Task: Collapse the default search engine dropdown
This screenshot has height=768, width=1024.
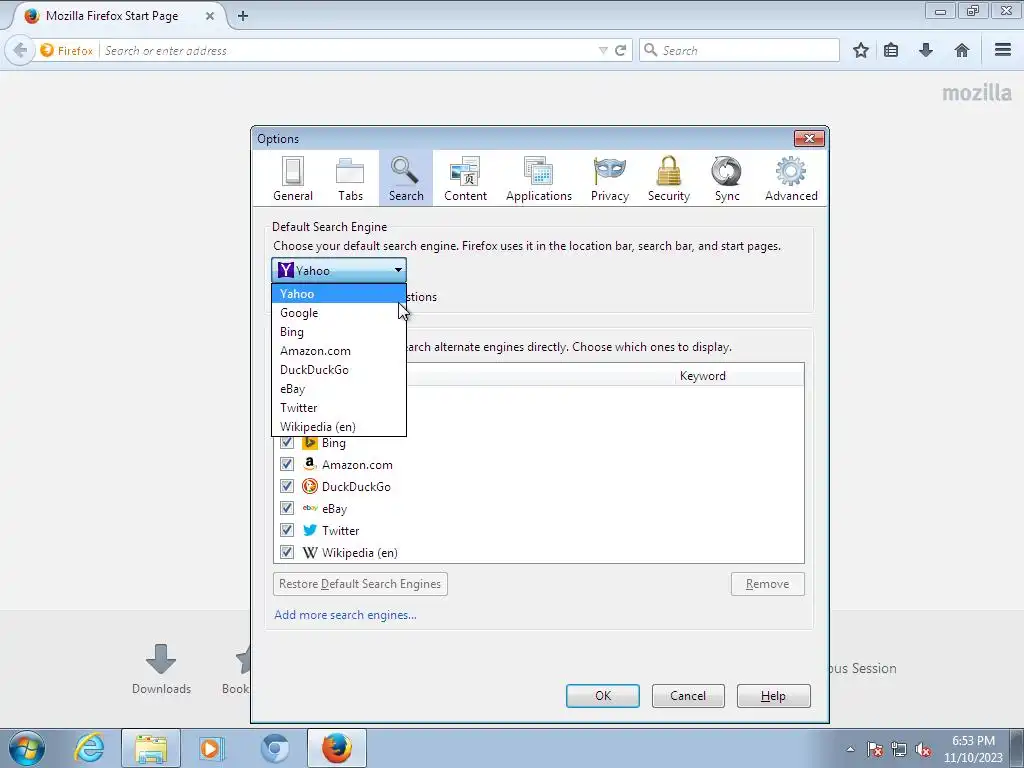Action: [339, 270]
